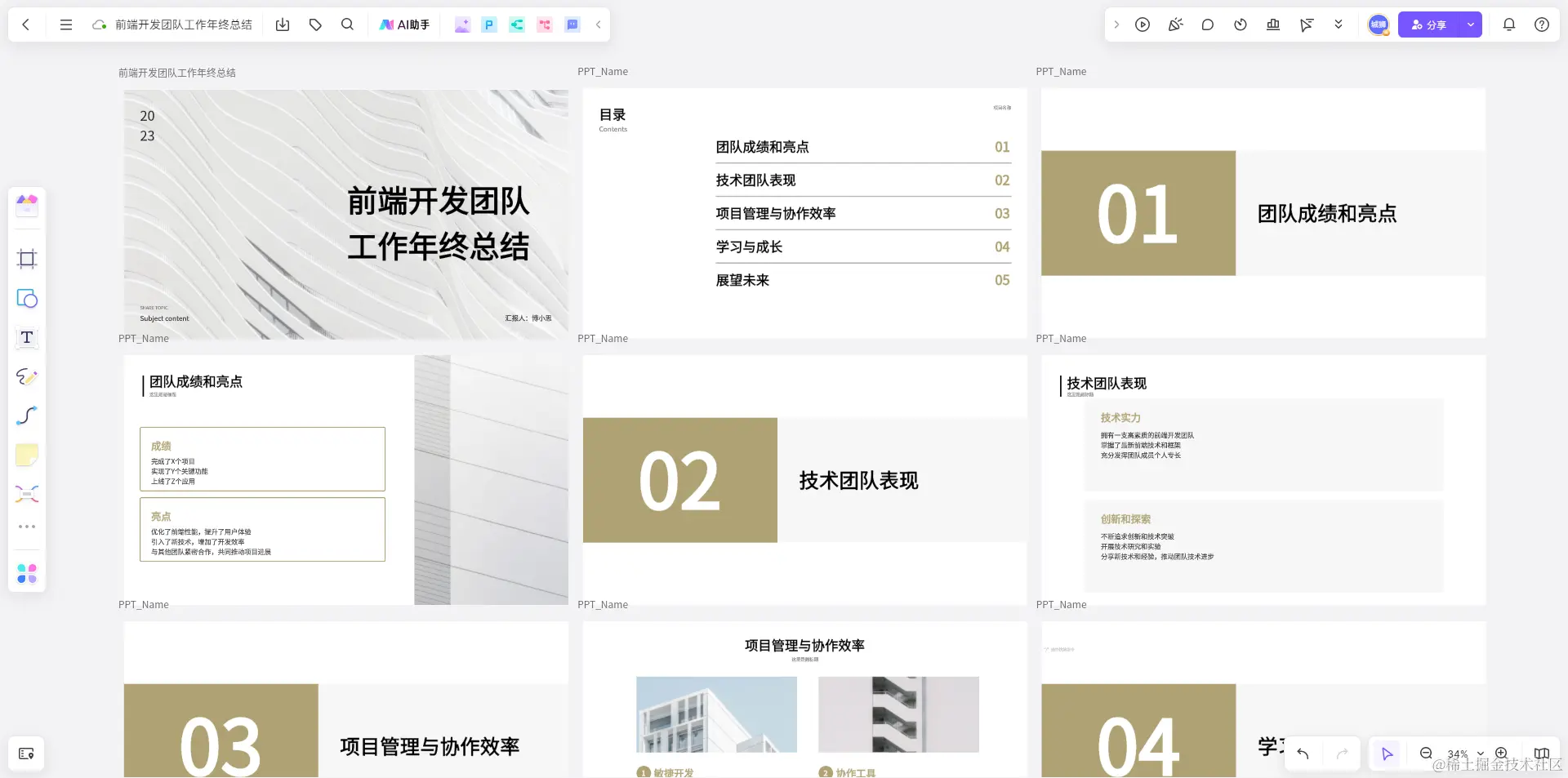Click the 目录 heading on contents slide

612,115
